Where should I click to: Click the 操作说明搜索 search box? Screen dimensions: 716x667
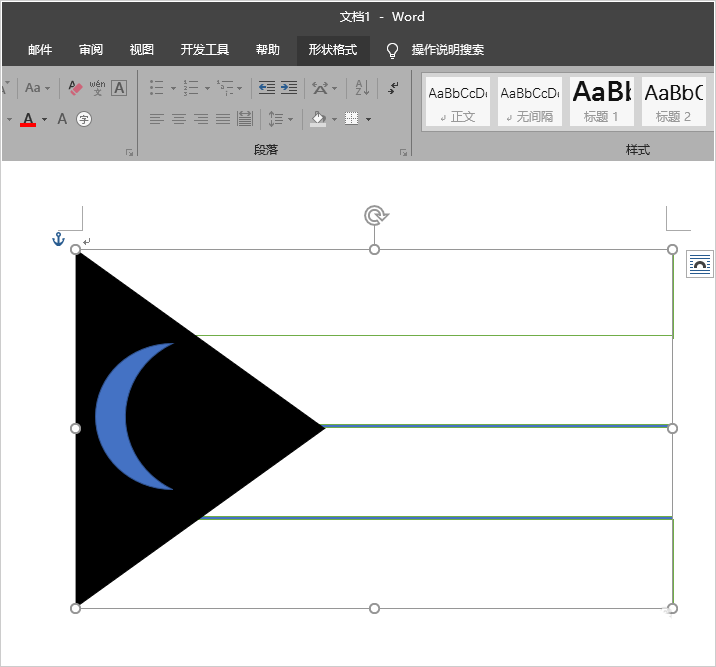click(447, 50)
